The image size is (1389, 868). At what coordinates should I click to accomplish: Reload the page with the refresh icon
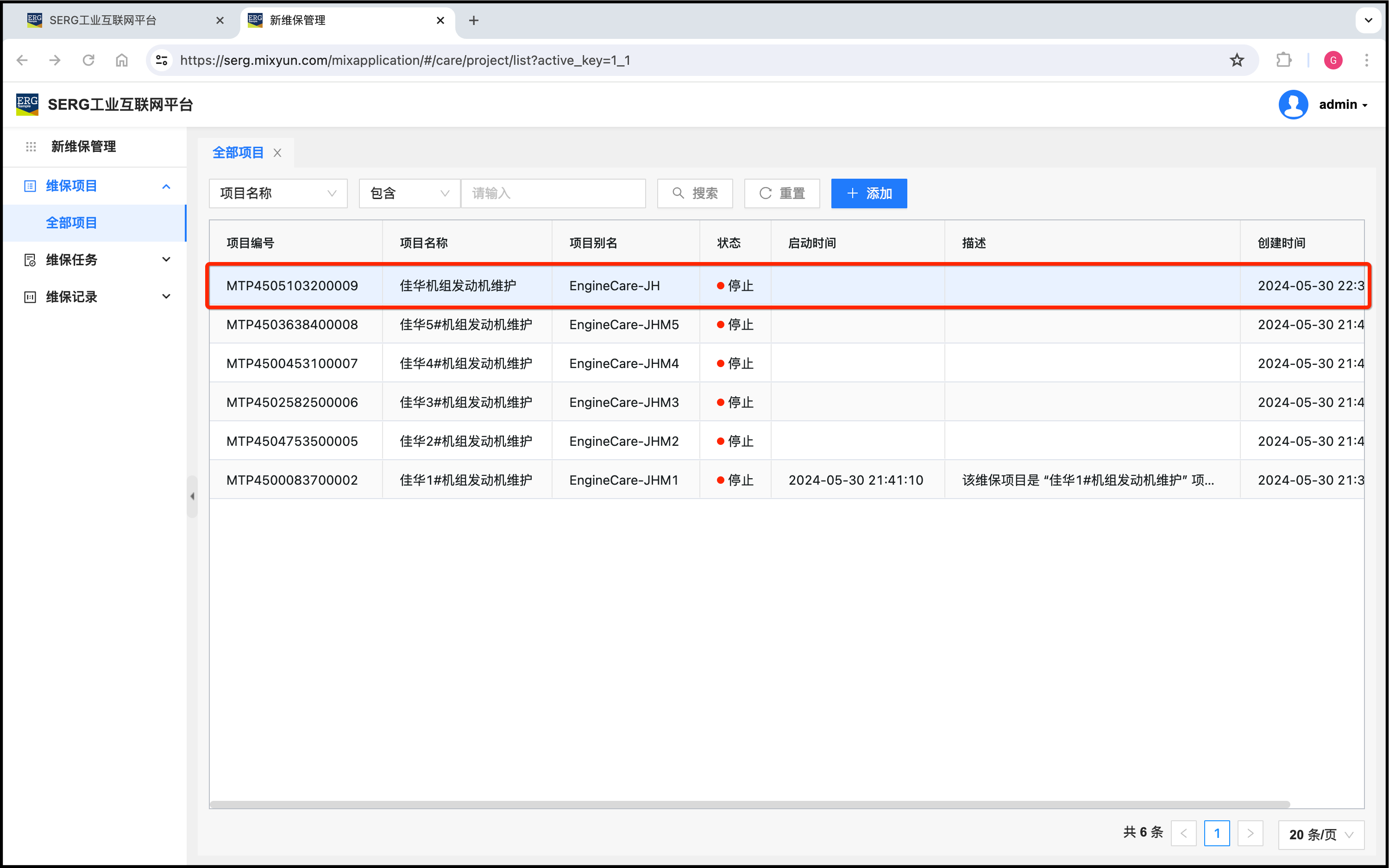pyautogui.click(x=88, y=60)
